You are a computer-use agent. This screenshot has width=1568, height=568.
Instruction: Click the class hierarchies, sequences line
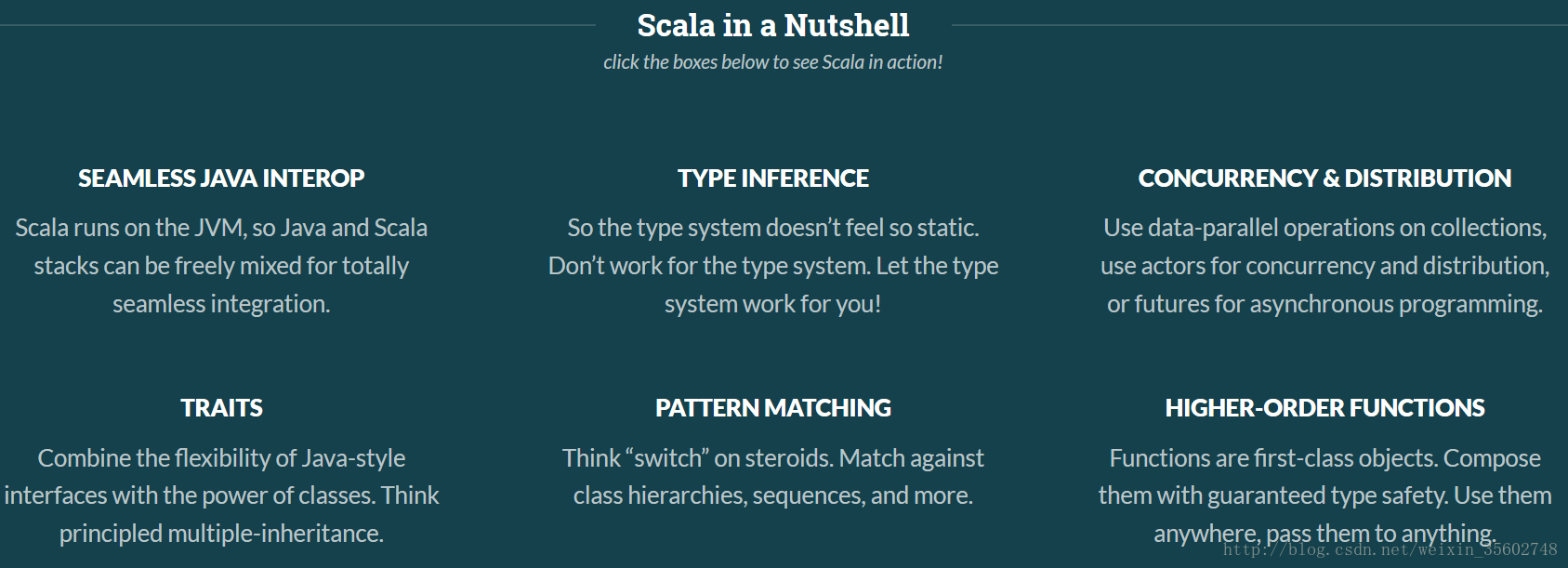click(x=773, y=495)
